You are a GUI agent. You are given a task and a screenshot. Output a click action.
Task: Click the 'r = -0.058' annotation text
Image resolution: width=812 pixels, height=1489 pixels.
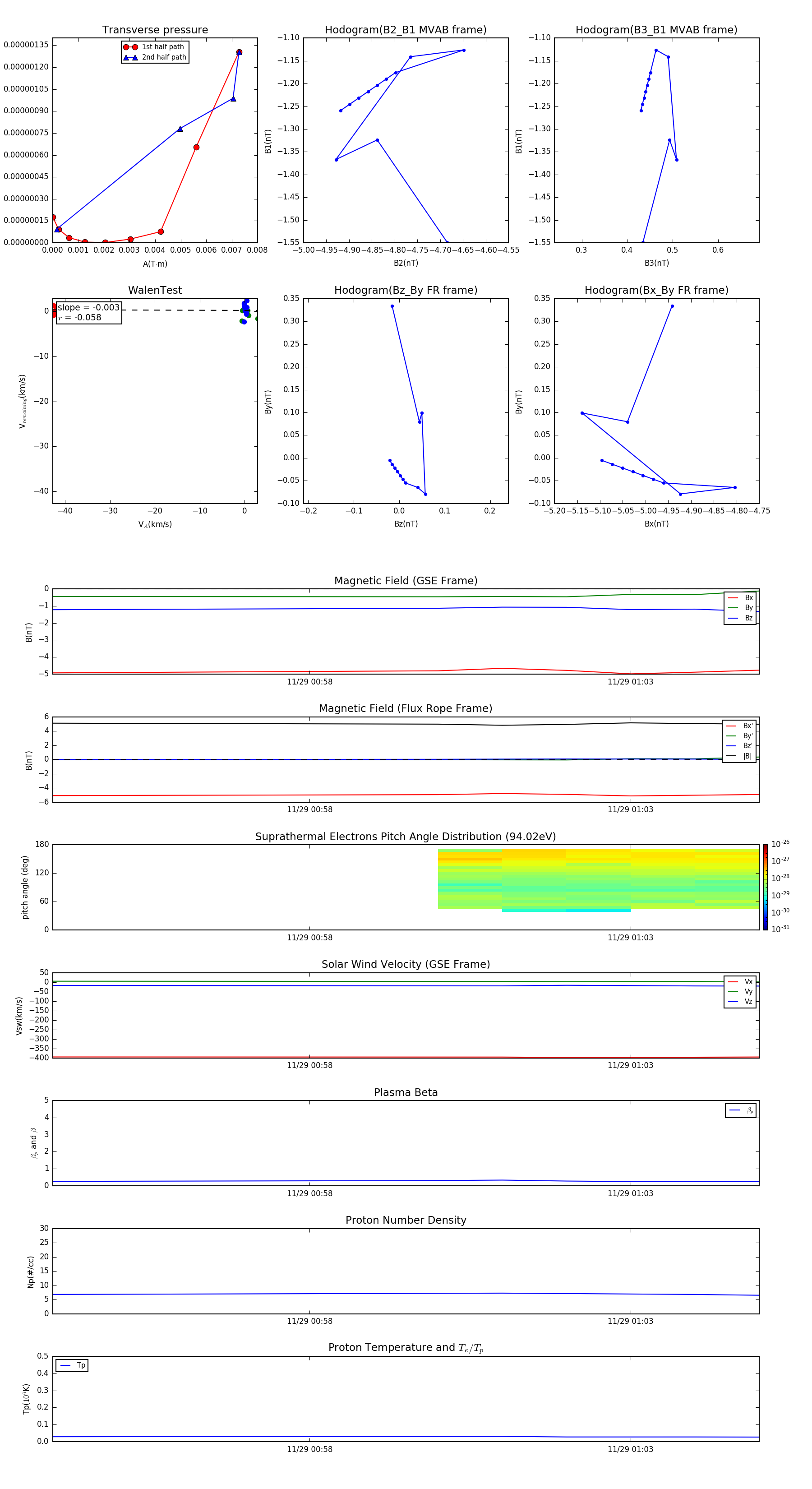(x=80, y=317)
